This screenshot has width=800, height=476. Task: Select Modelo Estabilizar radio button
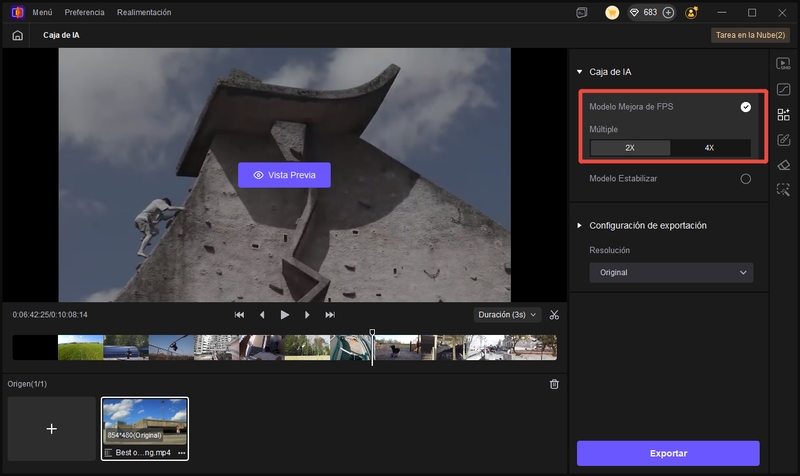coord(745,179)
